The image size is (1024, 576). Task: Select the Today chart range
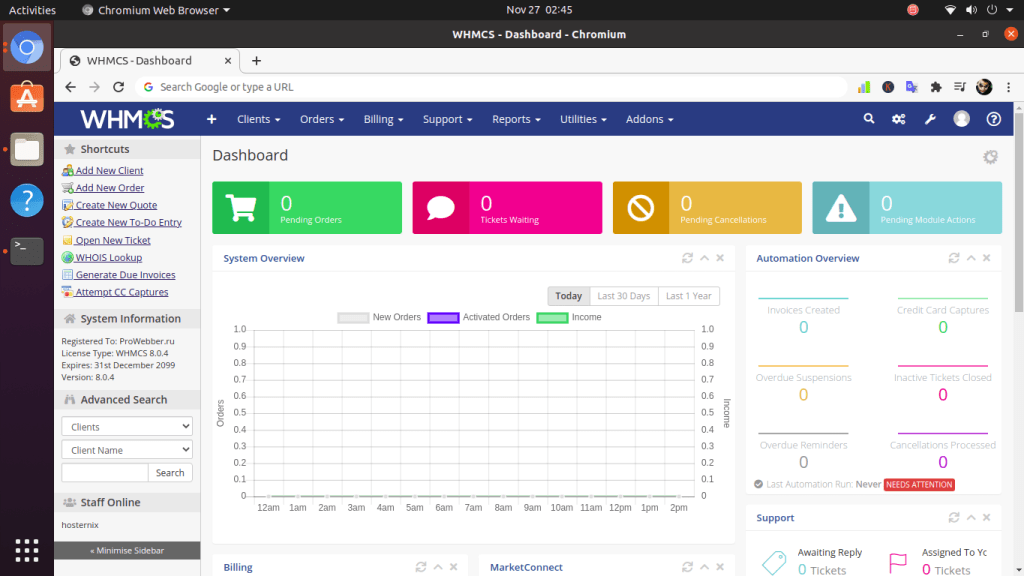[568, 296]
